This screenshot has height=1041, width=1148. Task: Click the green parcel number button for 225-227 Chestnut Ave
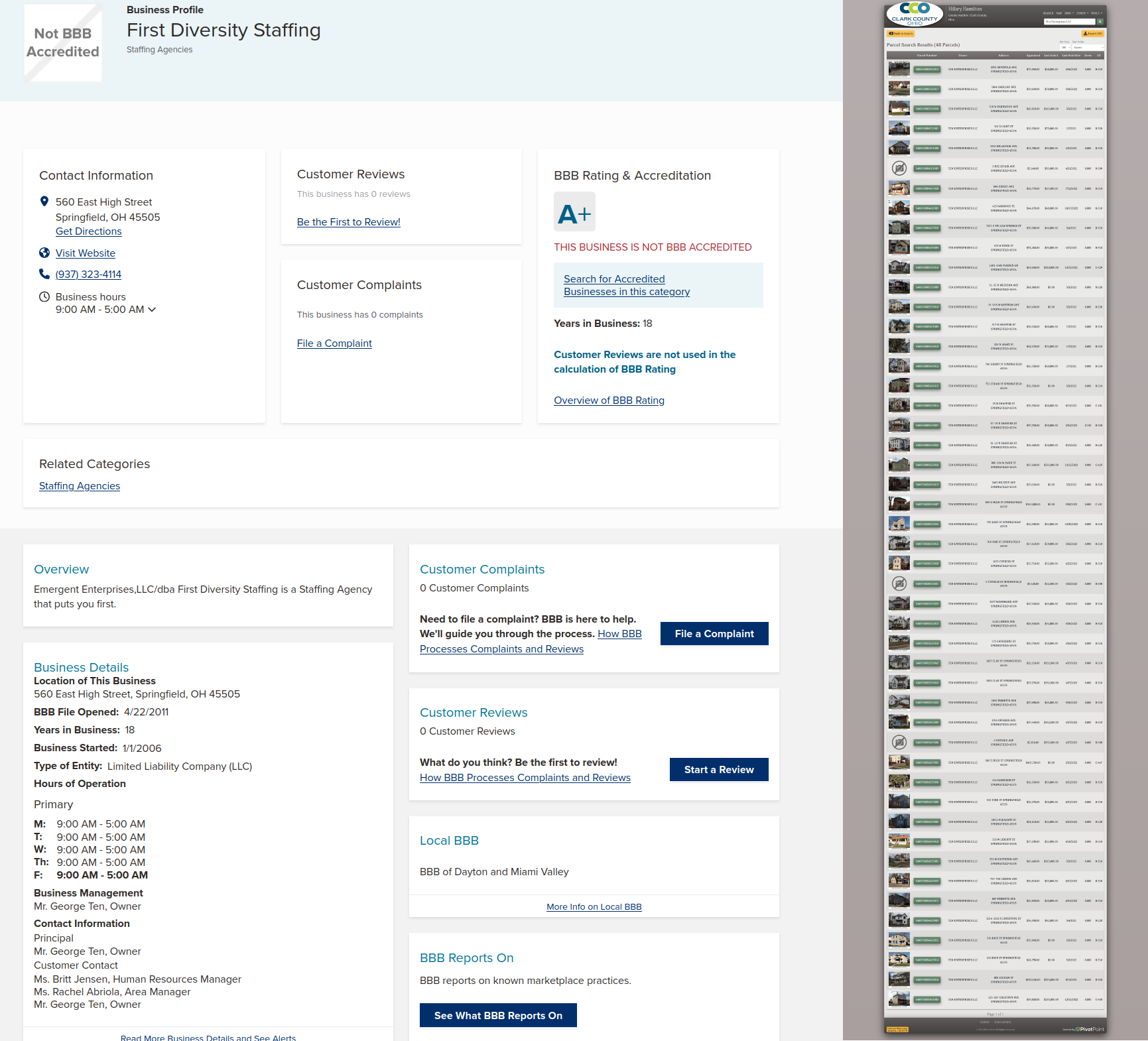coord(926,999)
